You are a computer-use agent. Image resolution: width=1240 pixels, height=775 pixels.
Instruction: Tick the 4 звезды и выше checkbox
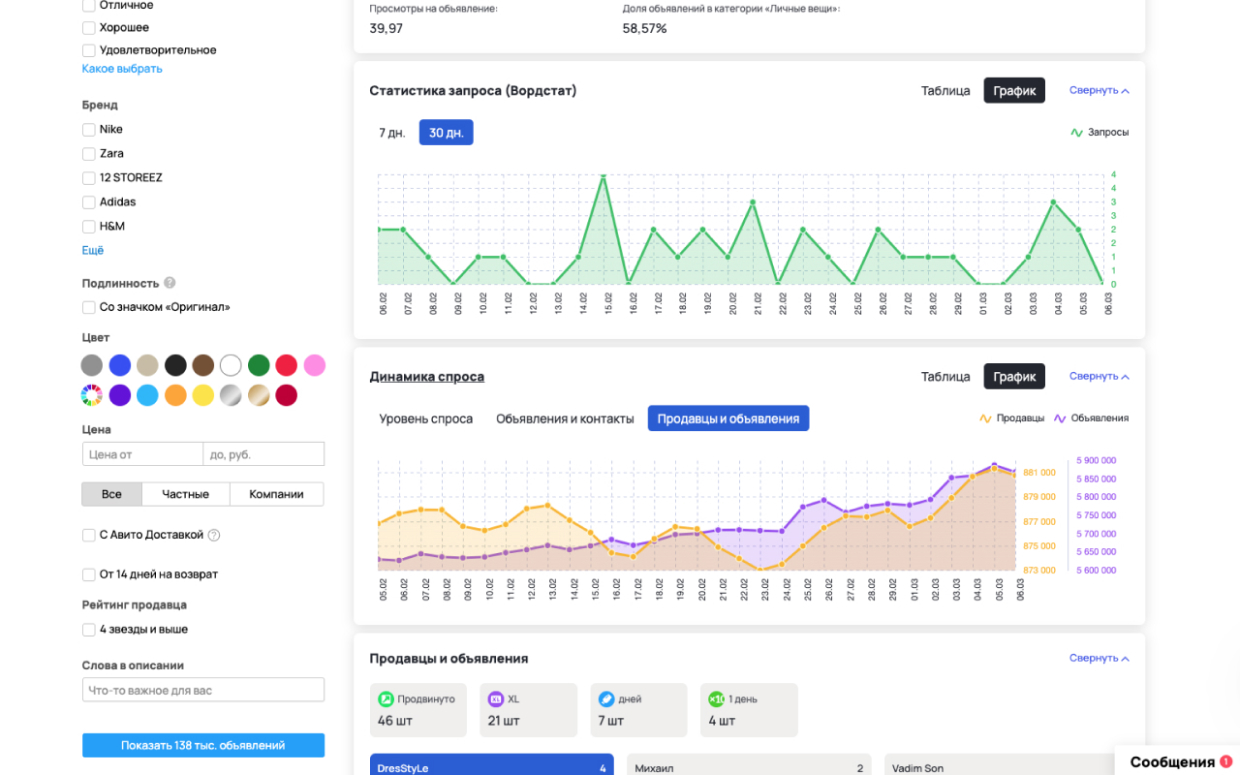point(89,630)
